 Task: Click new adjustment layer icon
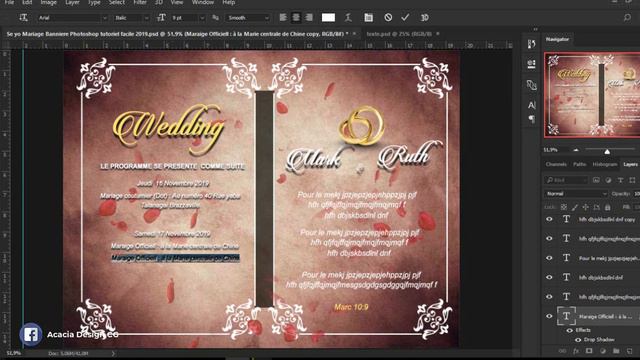point(603,351)
